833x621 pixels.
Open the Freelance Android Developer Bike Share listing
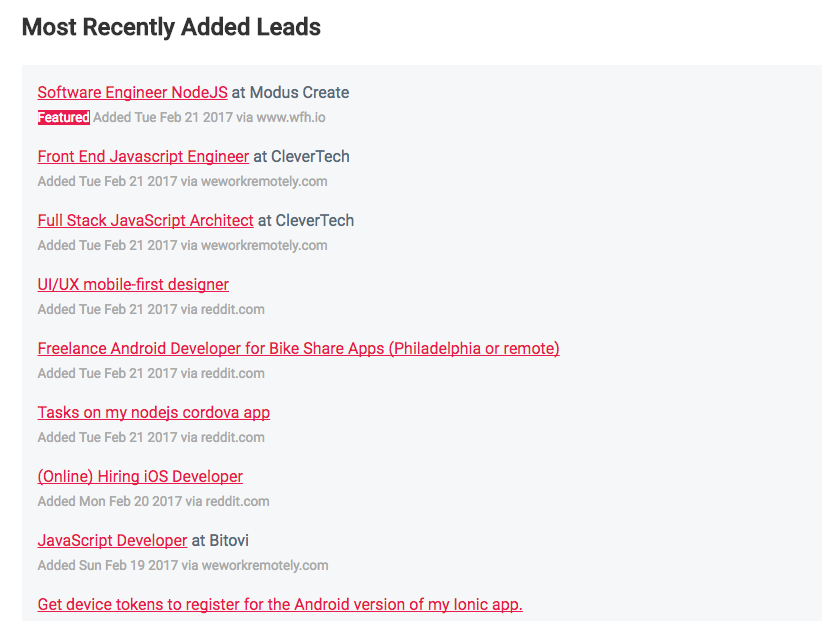coord(297,348)
